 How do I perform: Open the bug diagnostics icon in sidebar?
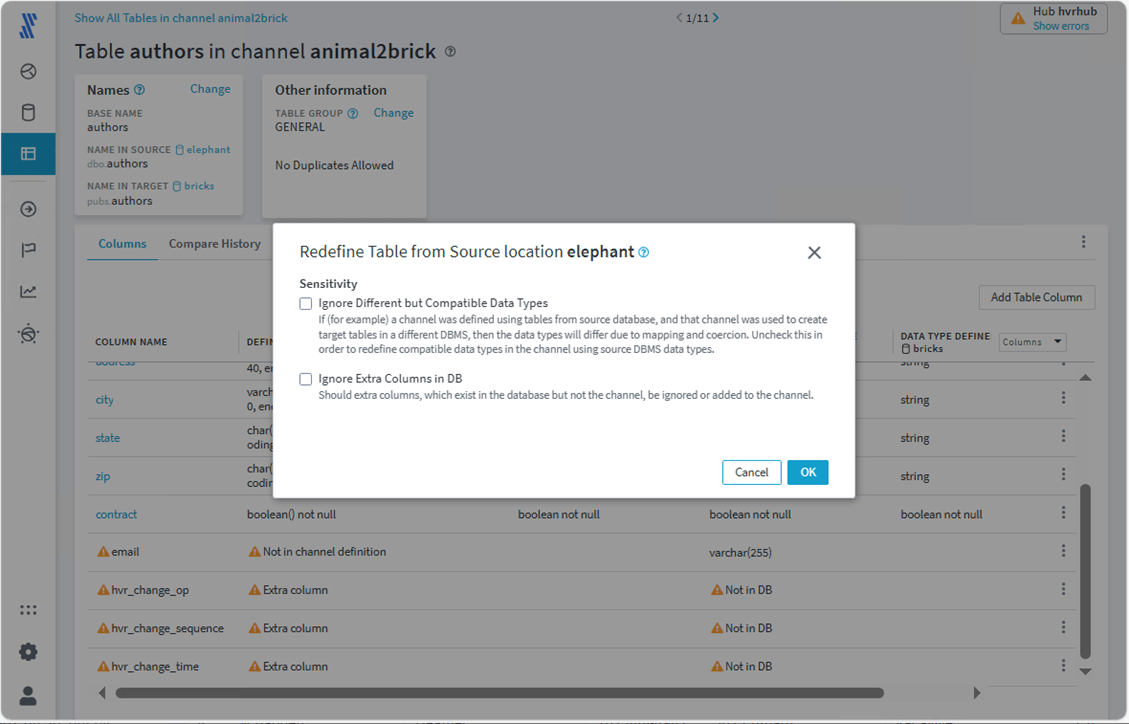pos(28,334)
